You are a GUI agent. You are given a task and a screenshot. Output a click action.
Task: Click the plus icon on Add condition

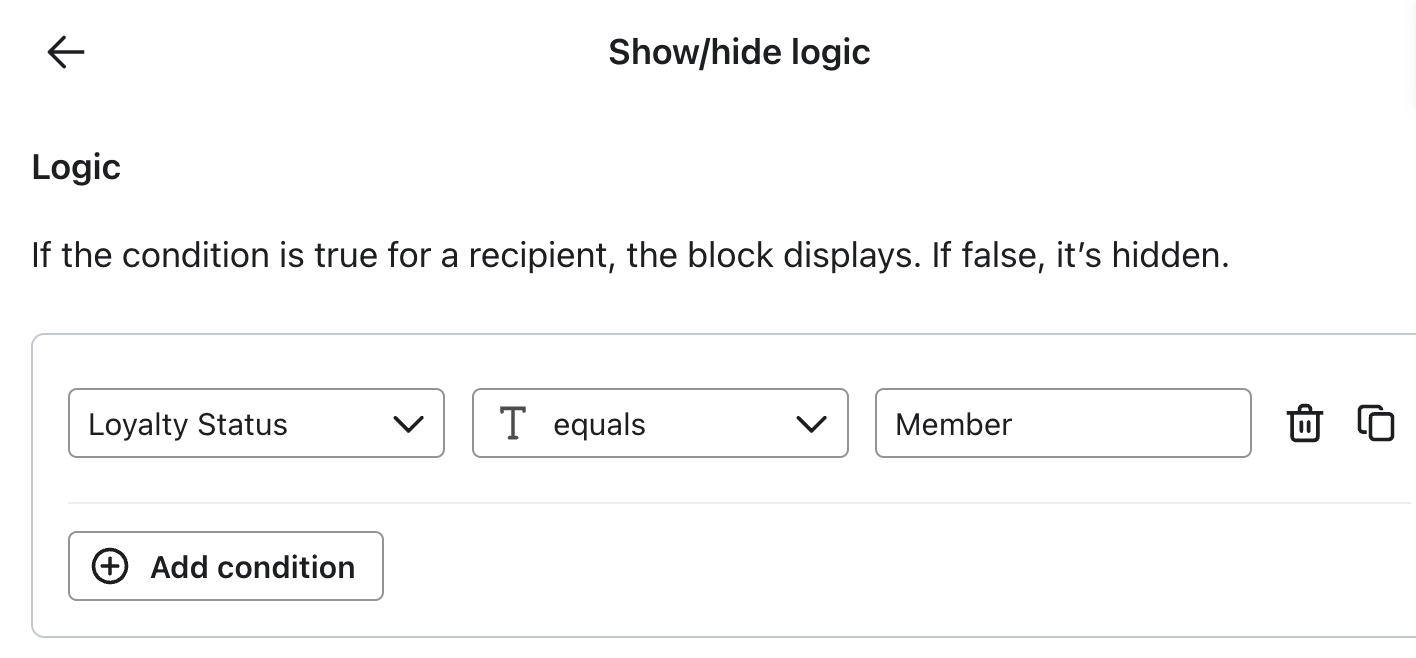click(x=110, y=566)
